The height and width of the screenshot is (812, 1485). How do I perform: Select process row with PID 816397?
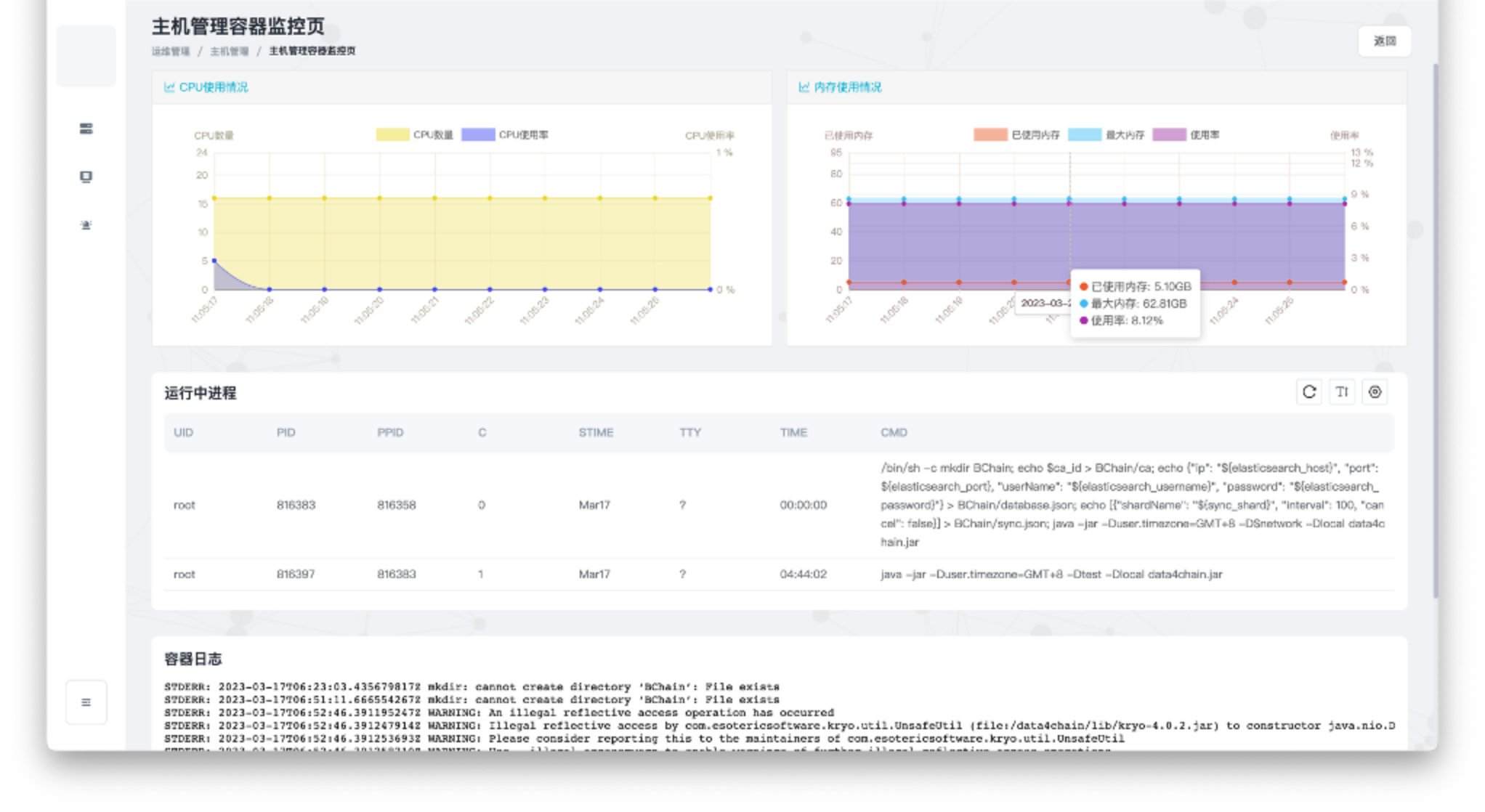(296, 575)
